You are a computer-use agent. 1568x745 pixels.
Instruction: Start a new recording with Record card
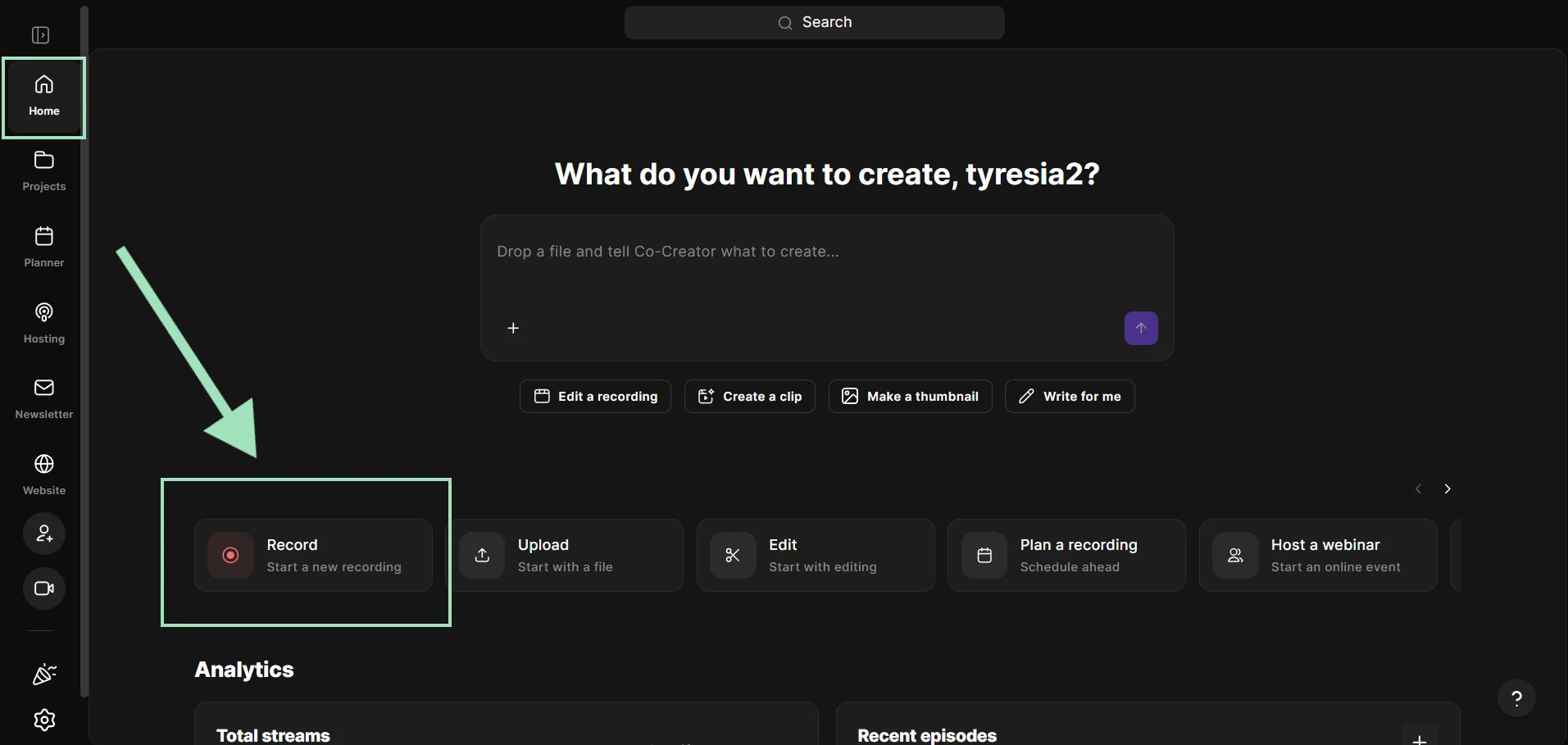[x=313, y=555]
